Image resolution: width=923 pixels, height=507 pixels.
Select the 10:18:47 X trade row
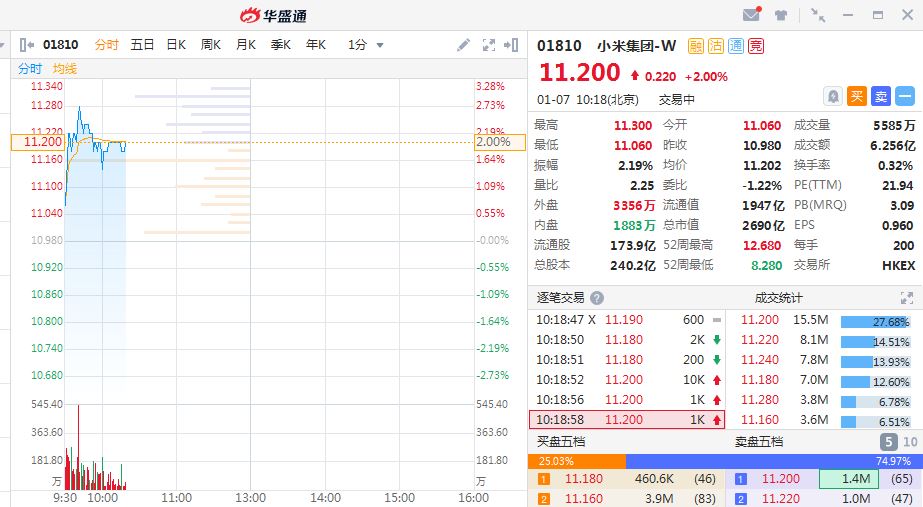point(627,320)
